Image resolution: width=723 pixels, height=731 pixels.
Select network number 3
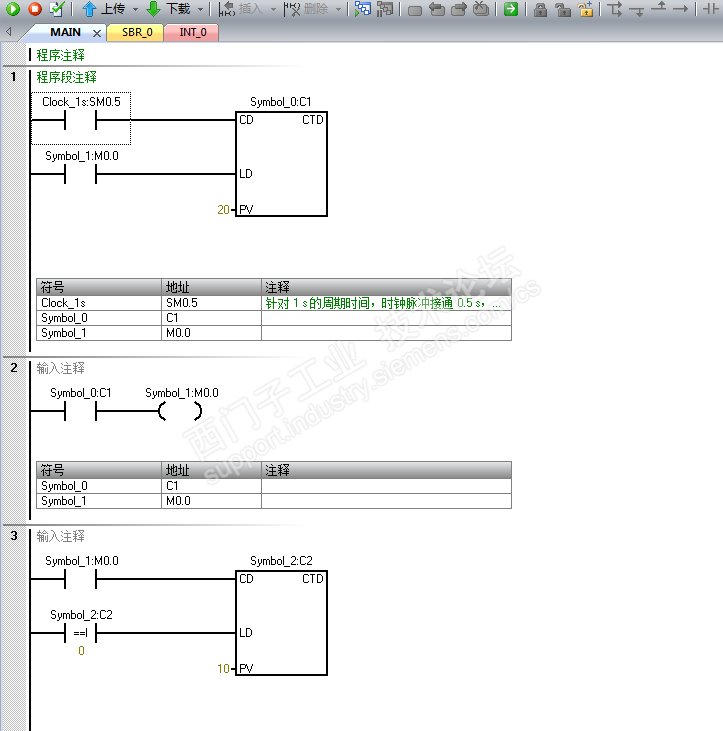[x=14, y=536]
